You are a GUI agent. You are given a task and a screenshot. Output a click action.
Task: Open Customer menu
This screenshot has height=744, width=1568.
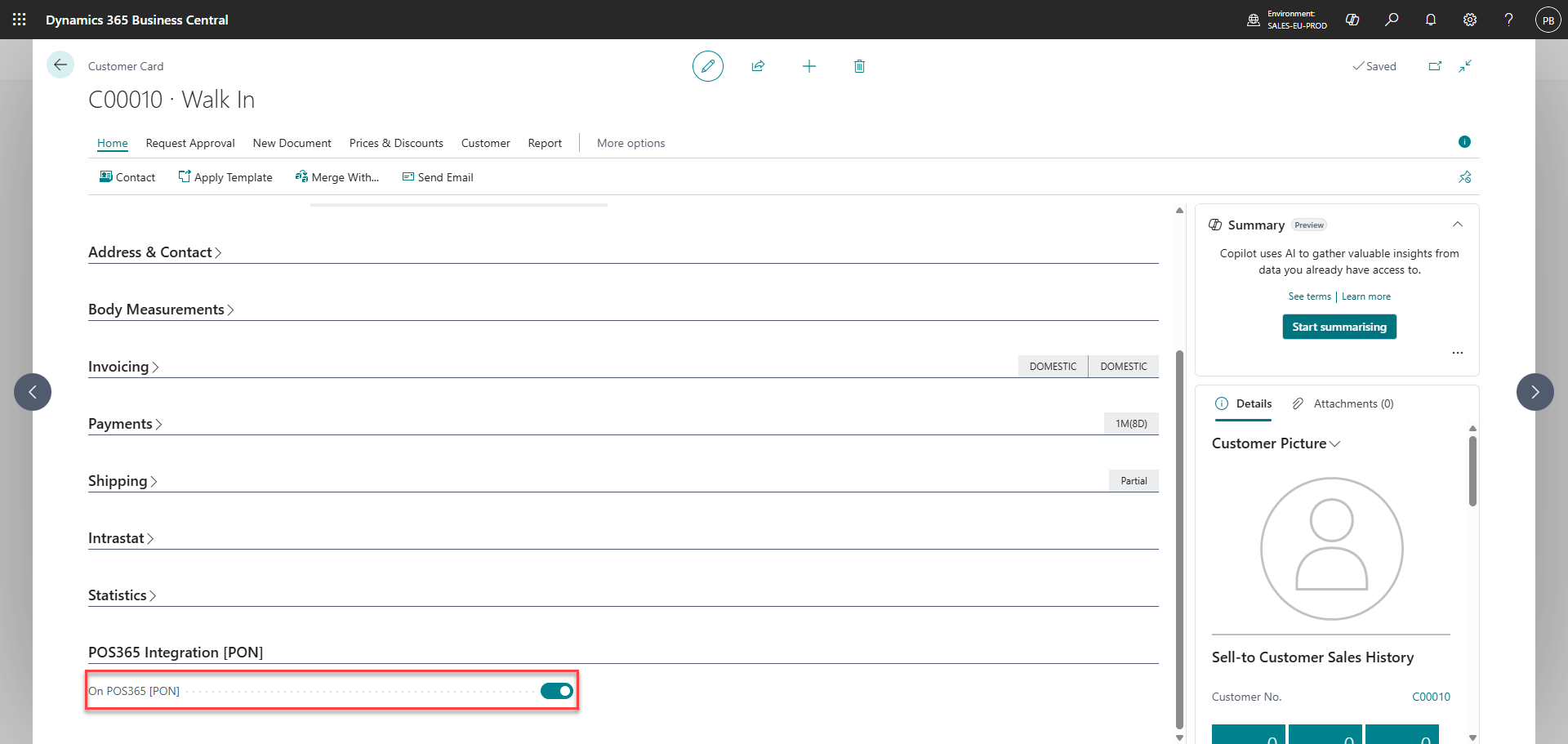(x=486, y=143)
